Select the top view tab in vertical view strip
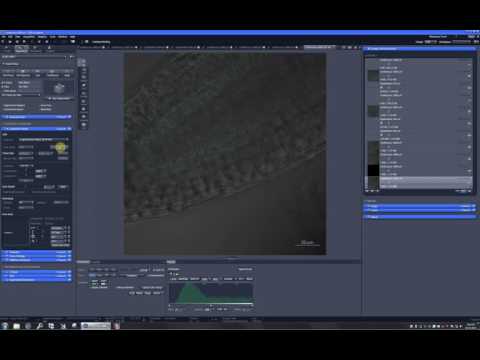Viewport: 480px width, 360px height. (83, 62)
